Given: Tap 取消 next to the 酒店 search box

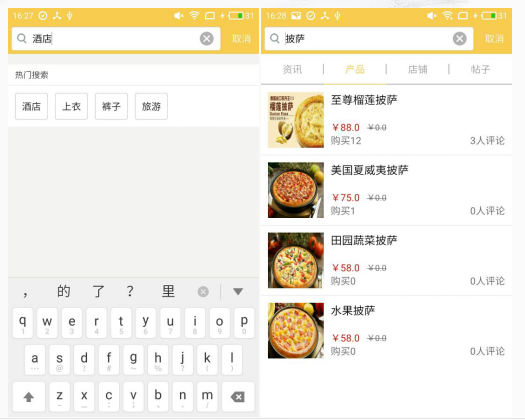Looking at the screenshot, I should [x=241, y=39].
